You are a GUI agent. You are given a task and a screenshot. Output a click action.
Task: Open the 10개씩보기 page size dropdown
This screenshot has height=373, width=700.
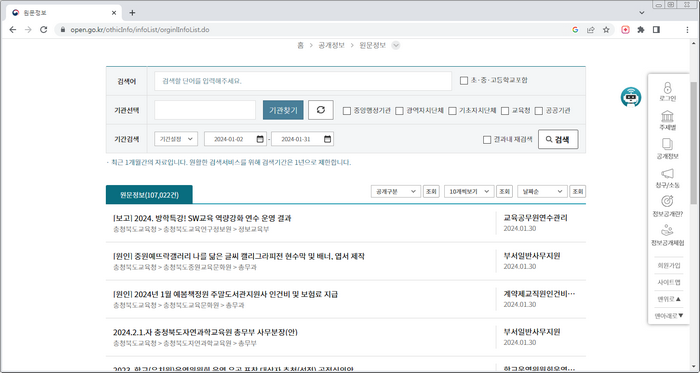[x=469, y=191]
